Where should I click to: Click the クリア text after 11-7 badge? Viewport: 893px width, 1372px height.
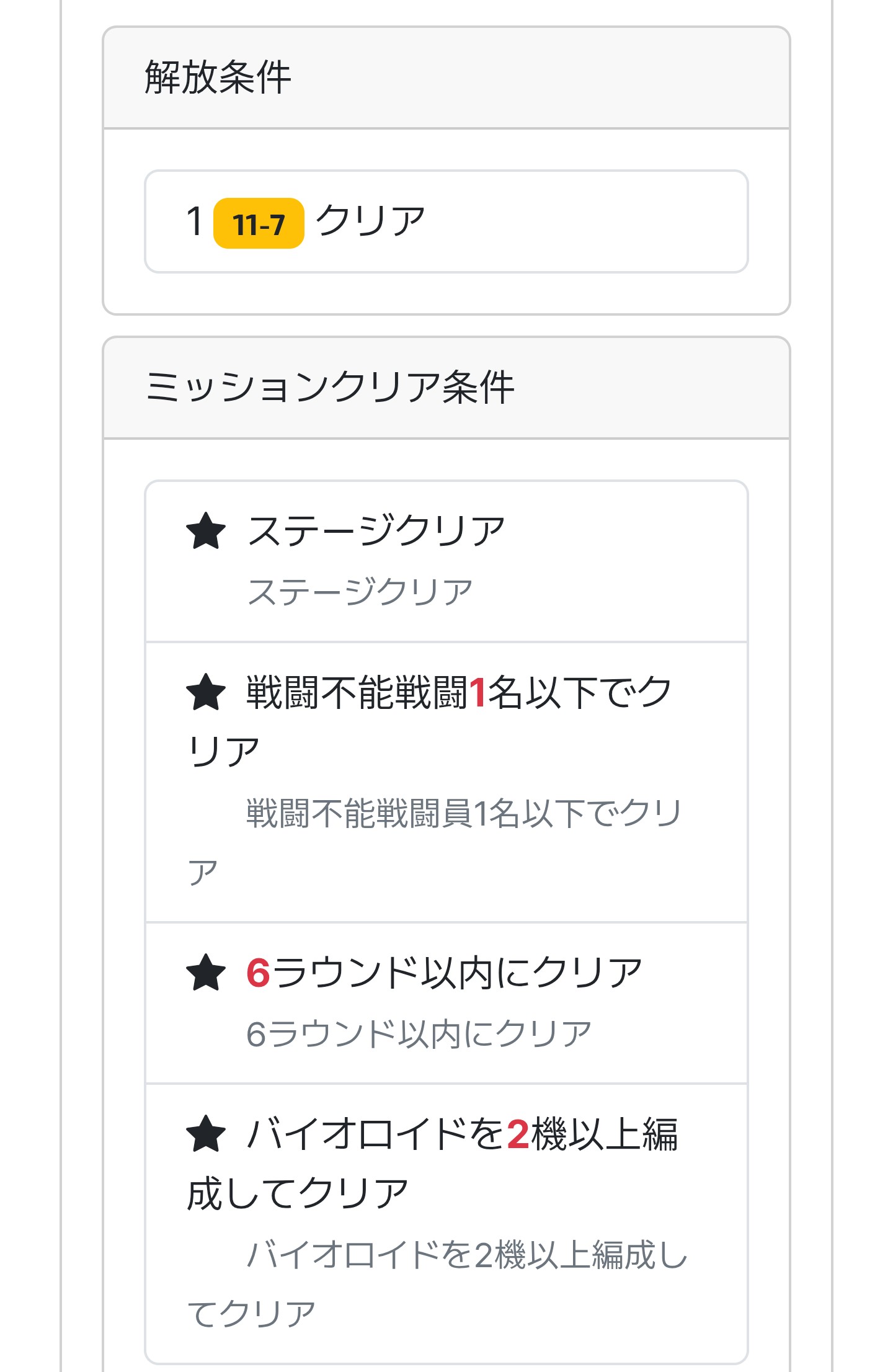point(370,221)
